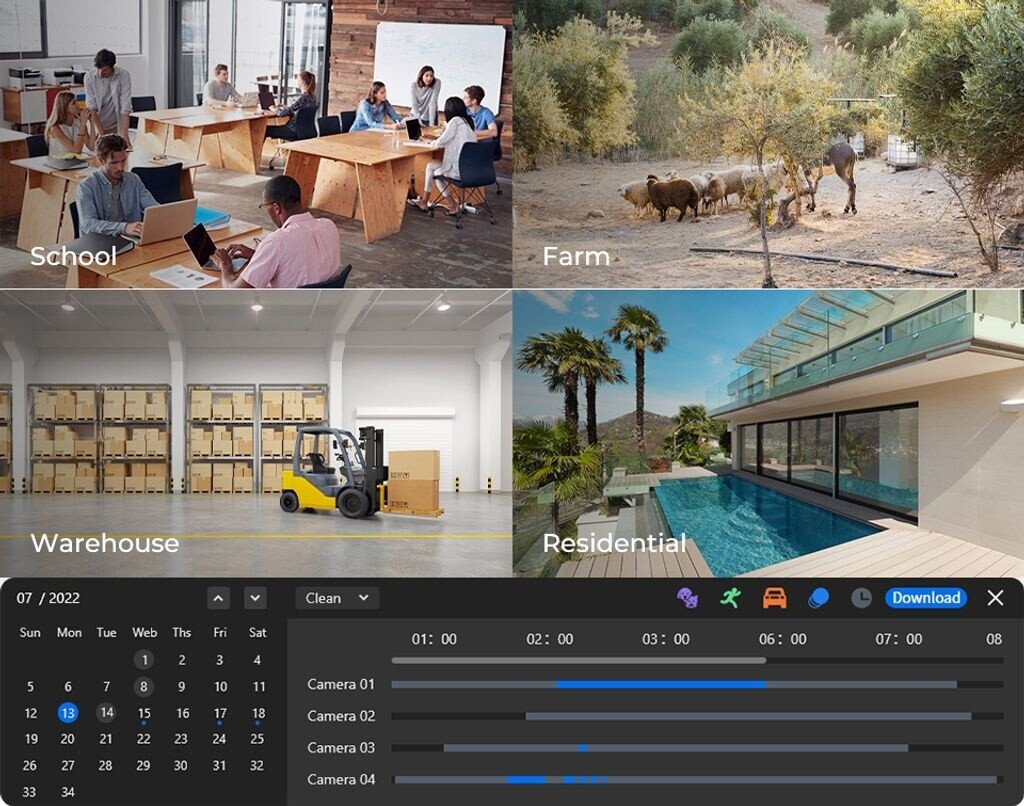Click the blue stacked discs icon
Screen dimensions: 1024x806
(818, 598)
